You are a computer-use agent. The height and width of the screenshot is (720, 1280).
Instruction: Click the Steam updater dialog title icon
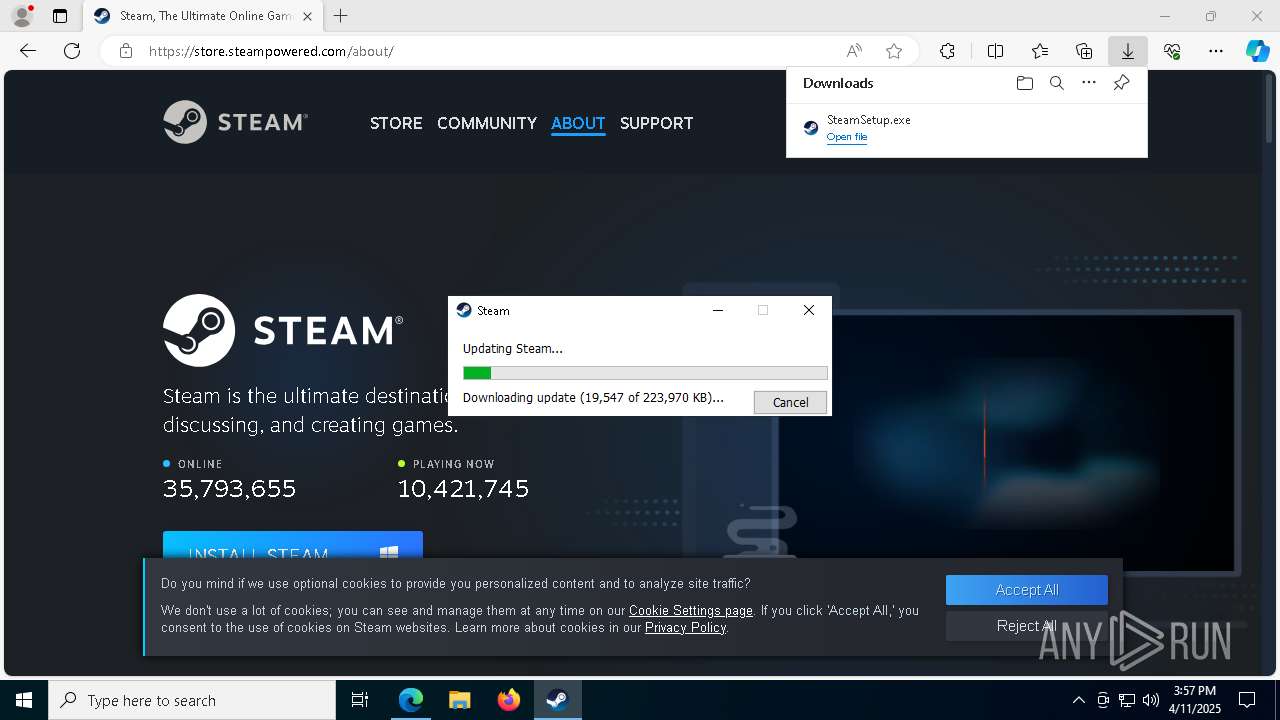pos(464,310)
